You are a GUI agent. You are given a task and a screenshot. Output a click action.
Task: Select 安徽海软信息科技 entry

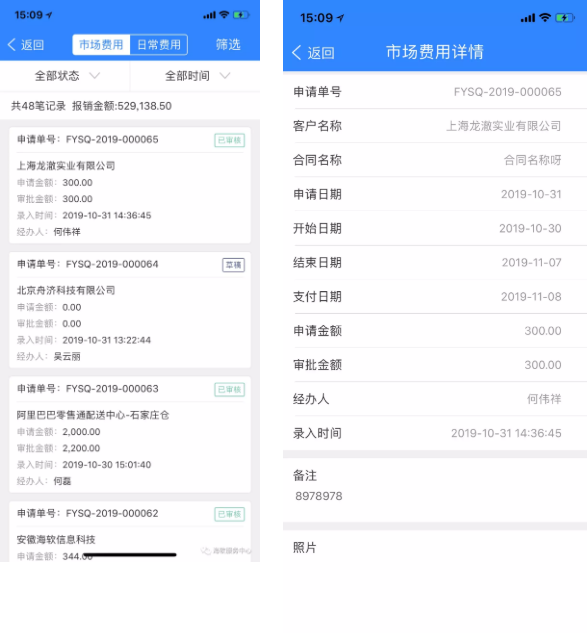click(x=56, y=539)
